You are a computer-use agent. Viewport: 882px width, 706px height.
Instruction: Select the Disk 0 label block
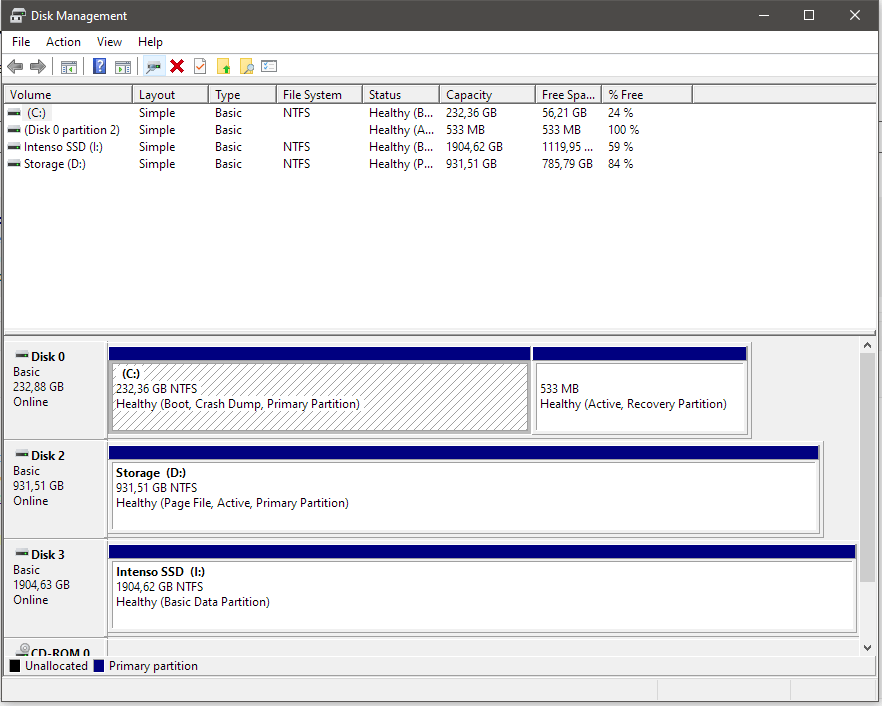point(55,390)
